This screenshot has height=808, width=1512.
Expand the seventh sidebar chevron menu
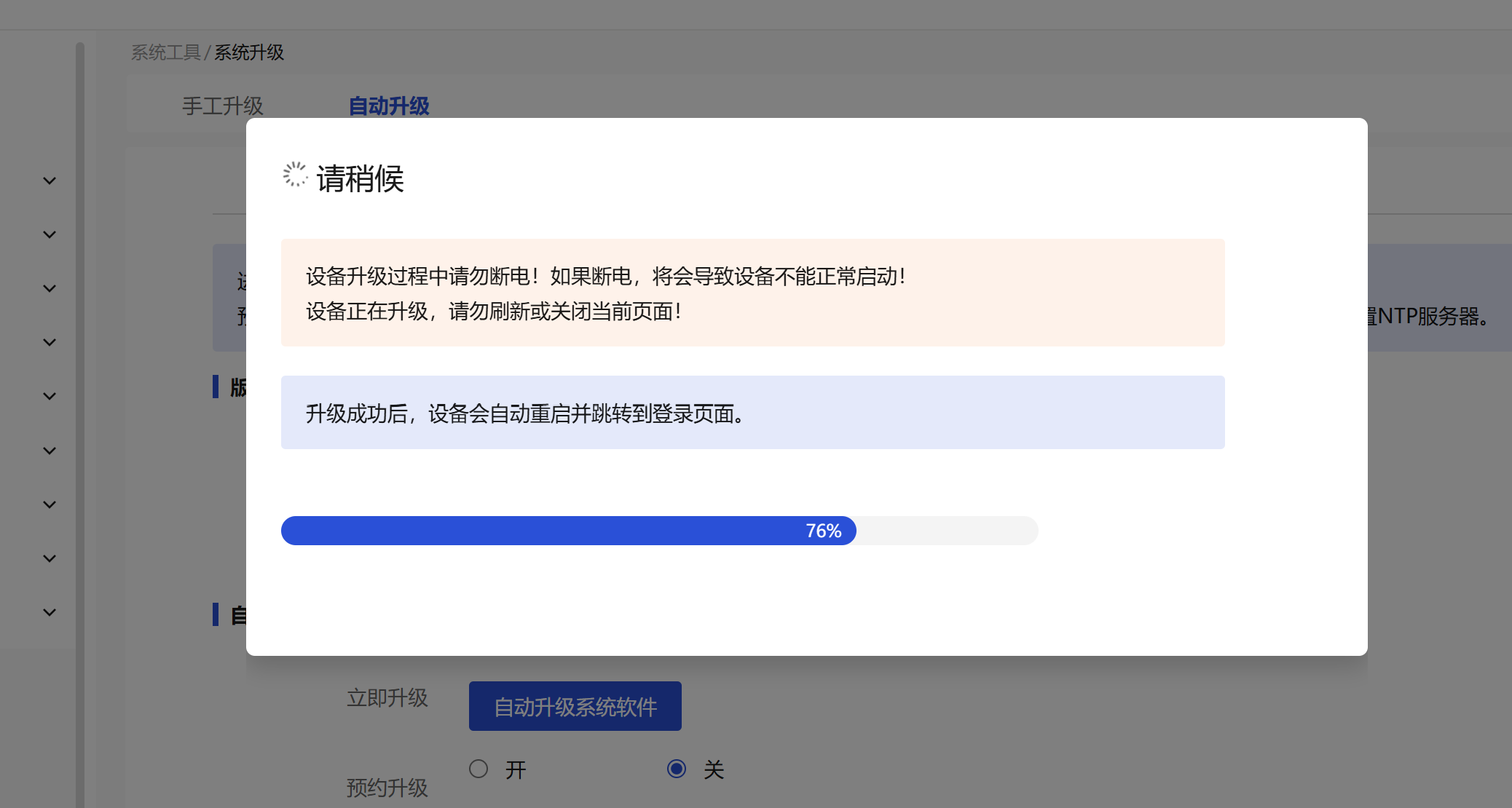coord(50,504)
